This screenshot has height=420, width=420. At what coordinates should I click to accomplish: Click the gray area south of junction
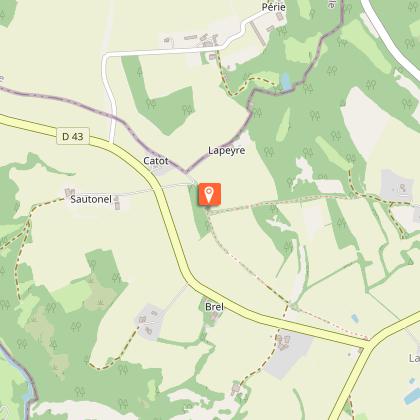point(289,353)
